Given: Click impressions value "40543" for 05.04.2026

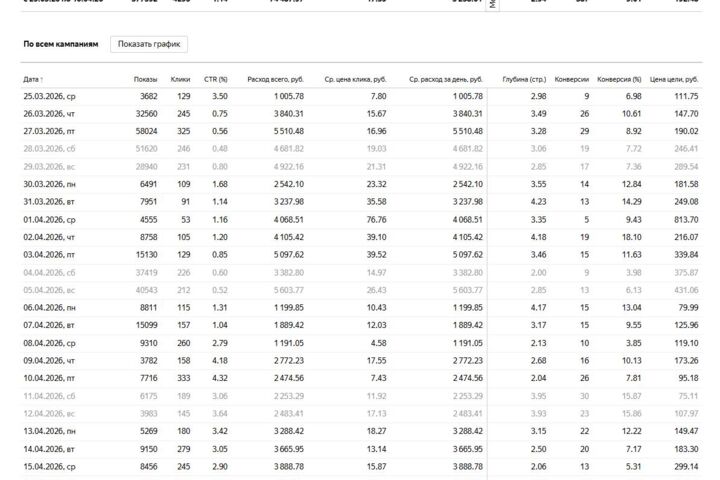Looking at the screenshot, I should point(146,290).
